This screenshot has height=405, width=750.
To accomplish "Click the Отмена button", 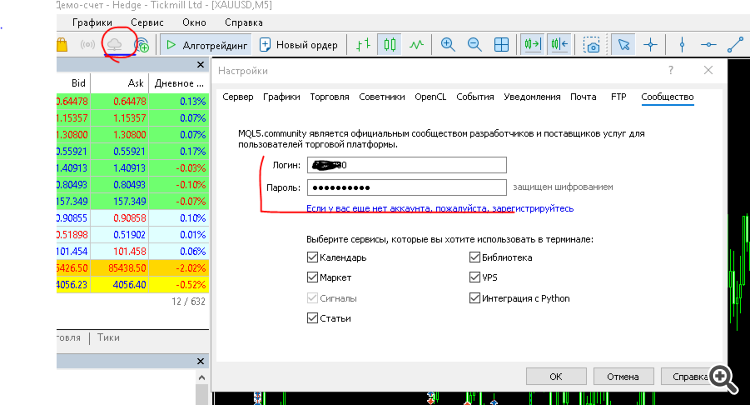I will [x=623, y=377].
